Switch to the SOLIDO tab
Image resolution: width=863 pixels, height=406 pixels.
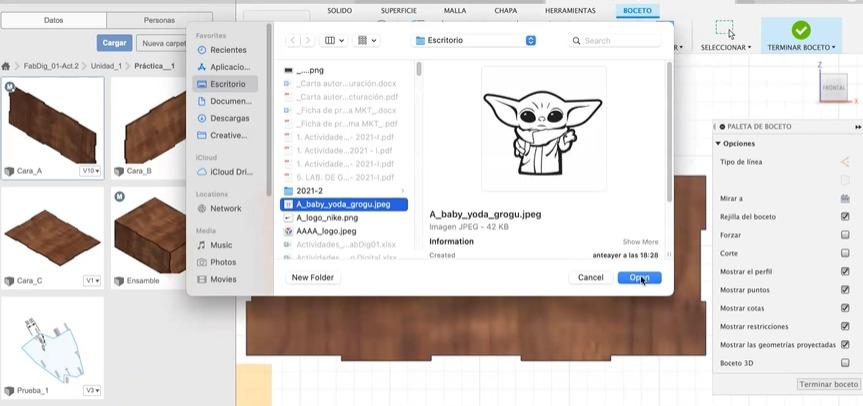pyautogui.click(x=339, y=10)
